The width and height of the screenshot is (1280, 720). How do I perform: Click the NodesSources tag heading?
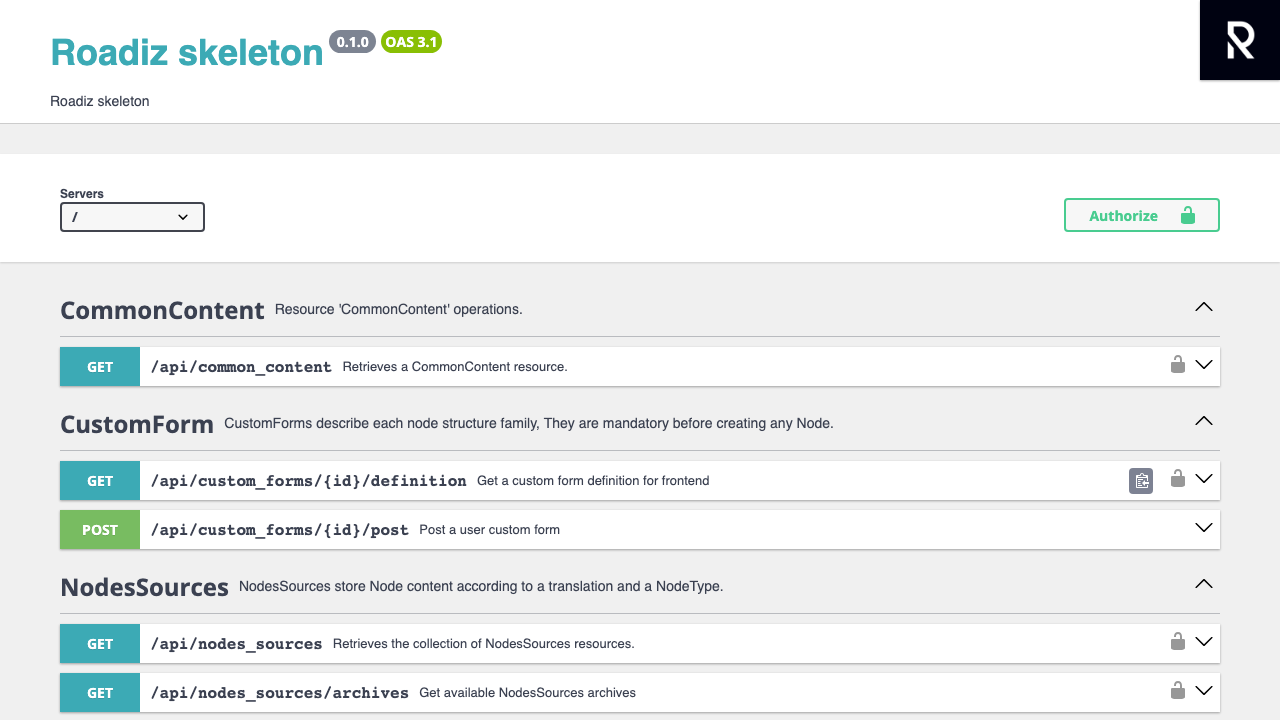[145, 587]
